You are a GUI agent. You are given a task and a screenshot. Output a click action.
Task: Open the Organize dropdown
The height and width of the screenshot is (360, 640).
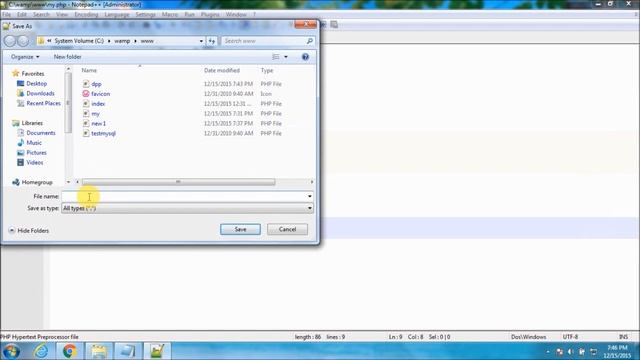(x=25, y=57)
